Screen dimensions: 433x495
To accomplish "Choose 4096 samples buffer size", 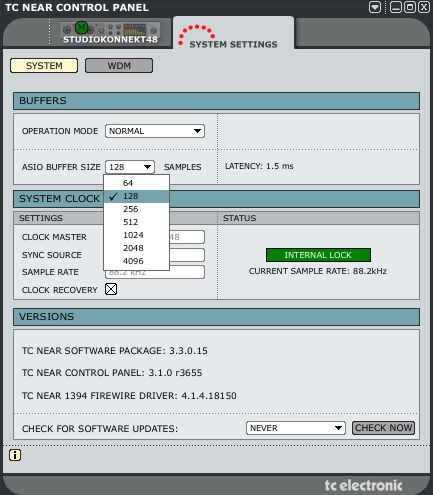I will click(137, 261).
